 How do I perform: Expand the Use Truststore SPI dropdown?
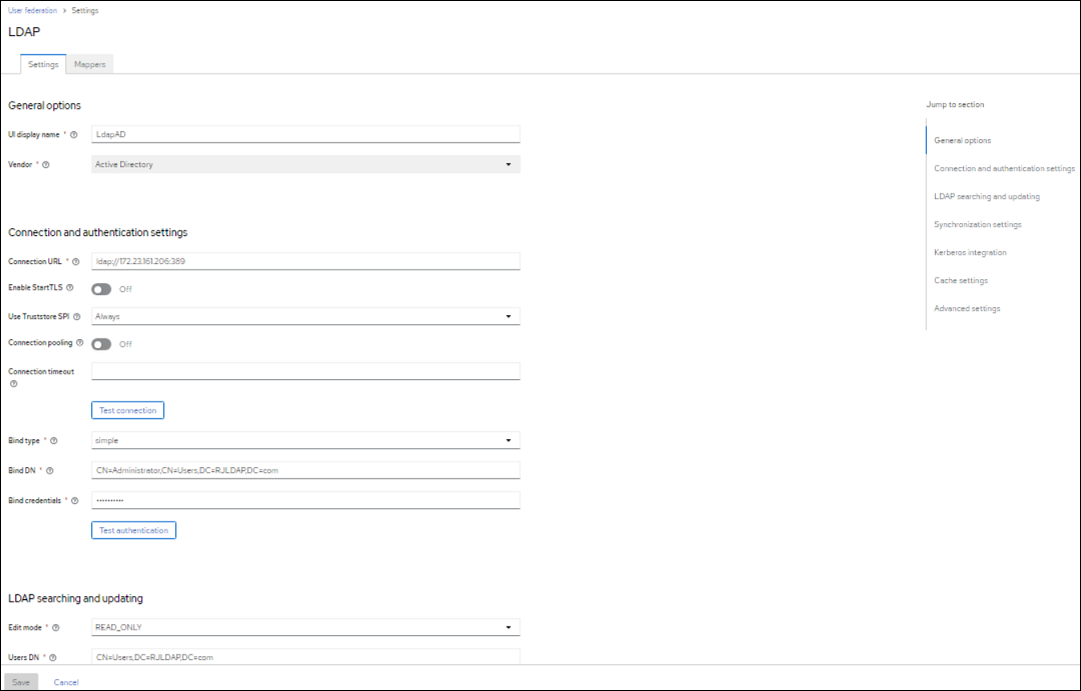306,316
